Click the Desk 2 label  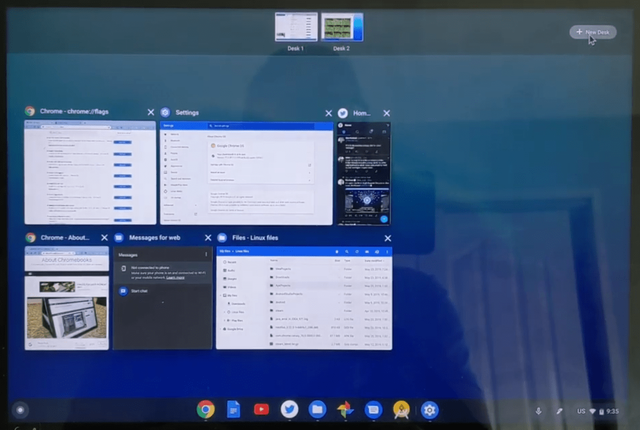(x=341, y=48)
